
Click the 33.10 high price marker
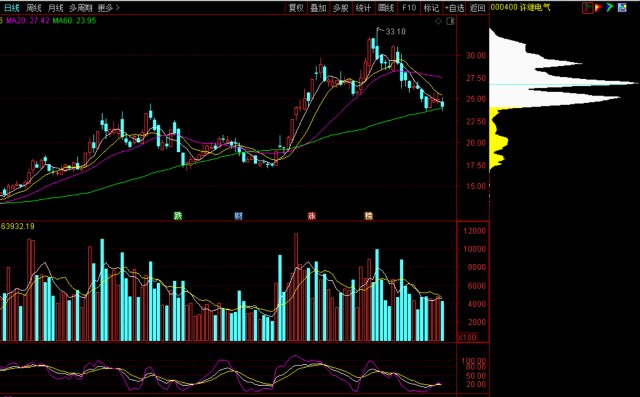point(395,31)
